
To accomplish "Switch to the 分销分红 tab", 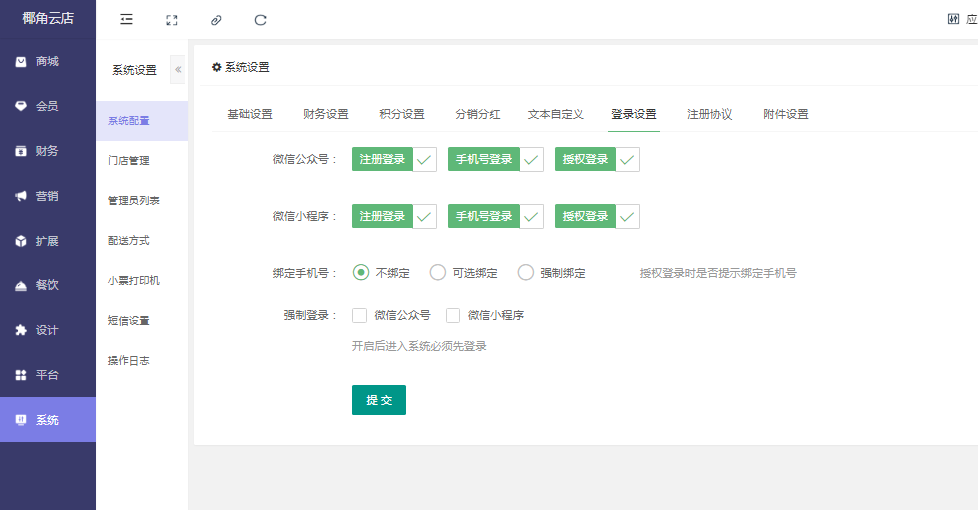I will [478, 114].
